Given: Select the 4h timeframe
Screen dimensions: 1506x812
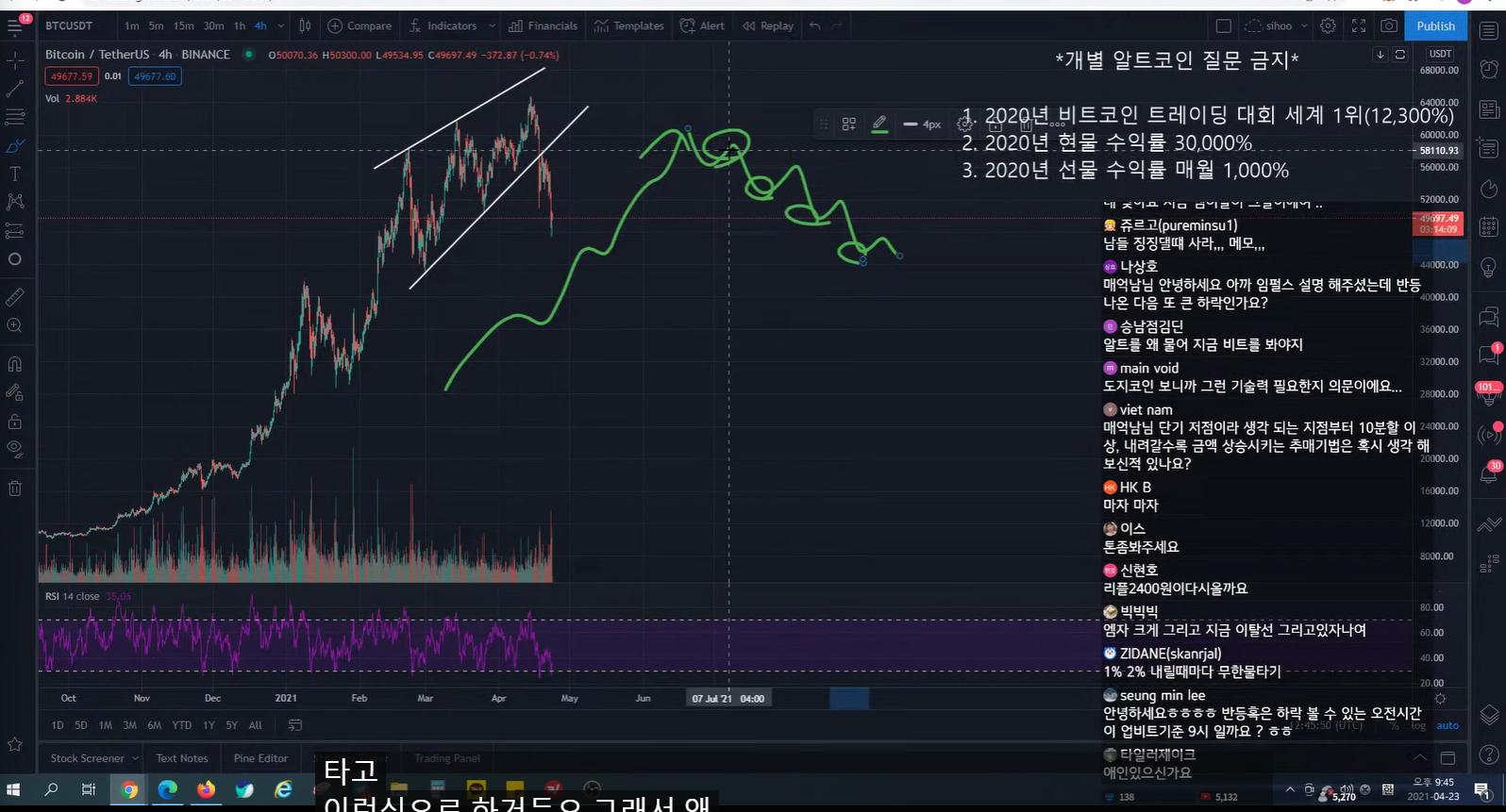Looking at the screenshot, I should click(260, 26).
